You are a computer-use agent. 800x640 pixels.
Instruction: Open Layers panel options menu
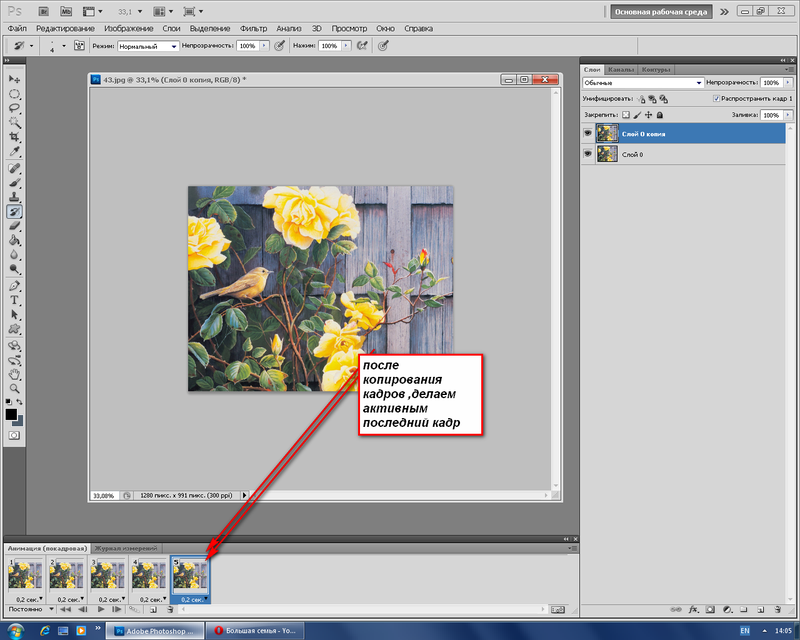(789, 69)
